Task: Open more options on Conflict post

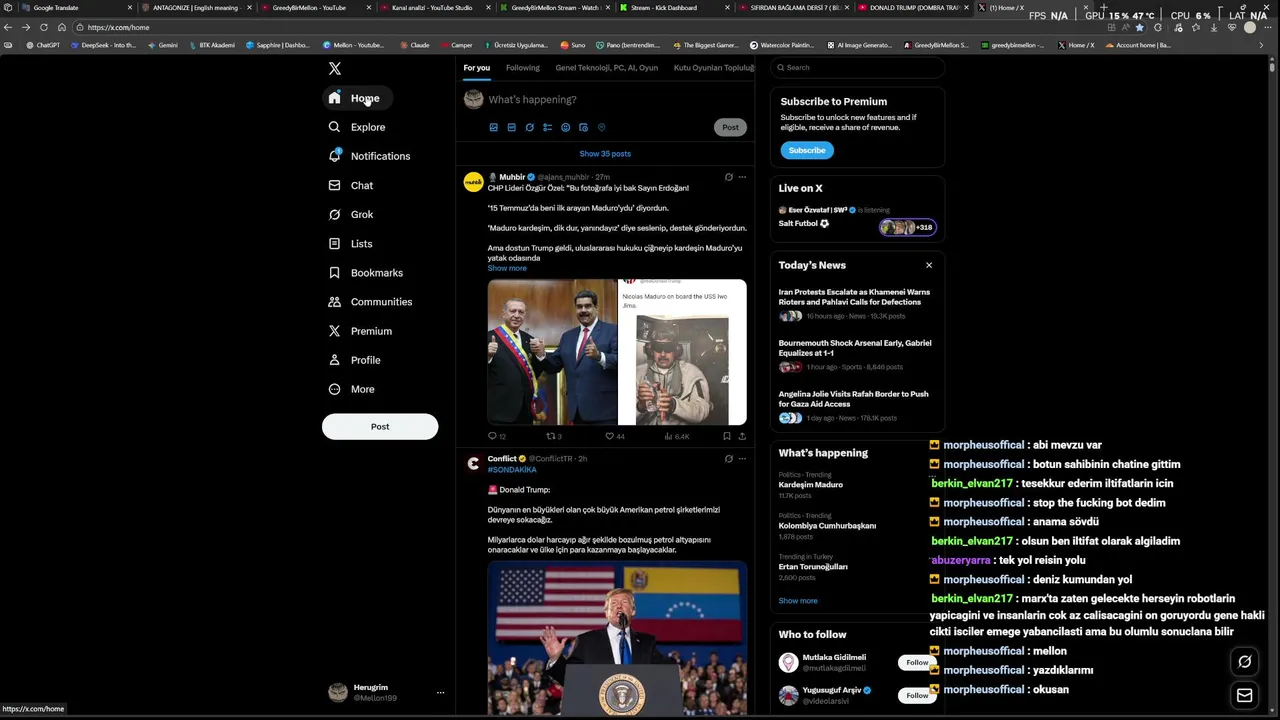Action: point(742,458)
